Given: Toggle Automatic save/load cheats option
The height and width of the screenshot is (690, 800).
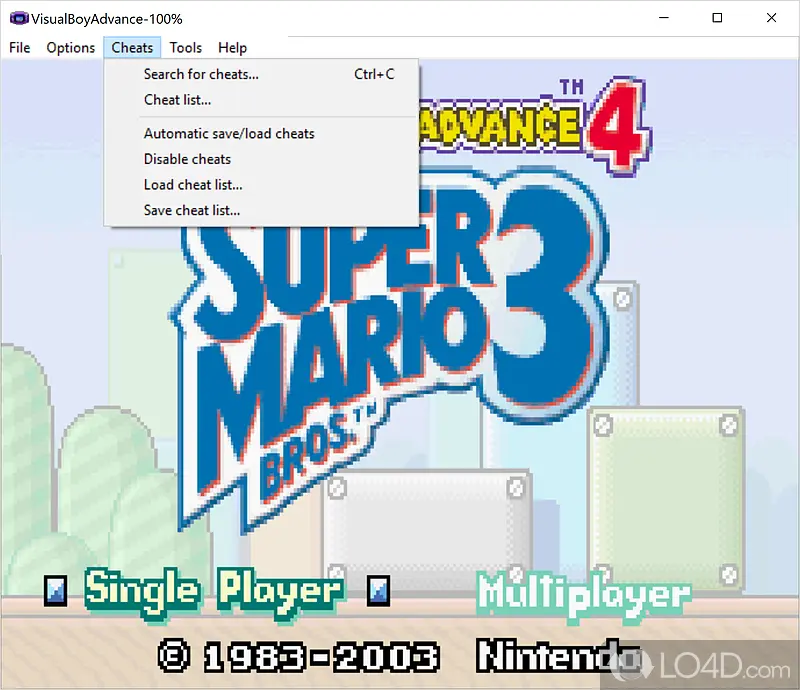Looking at the screenshot, I should tap(229, 133).
